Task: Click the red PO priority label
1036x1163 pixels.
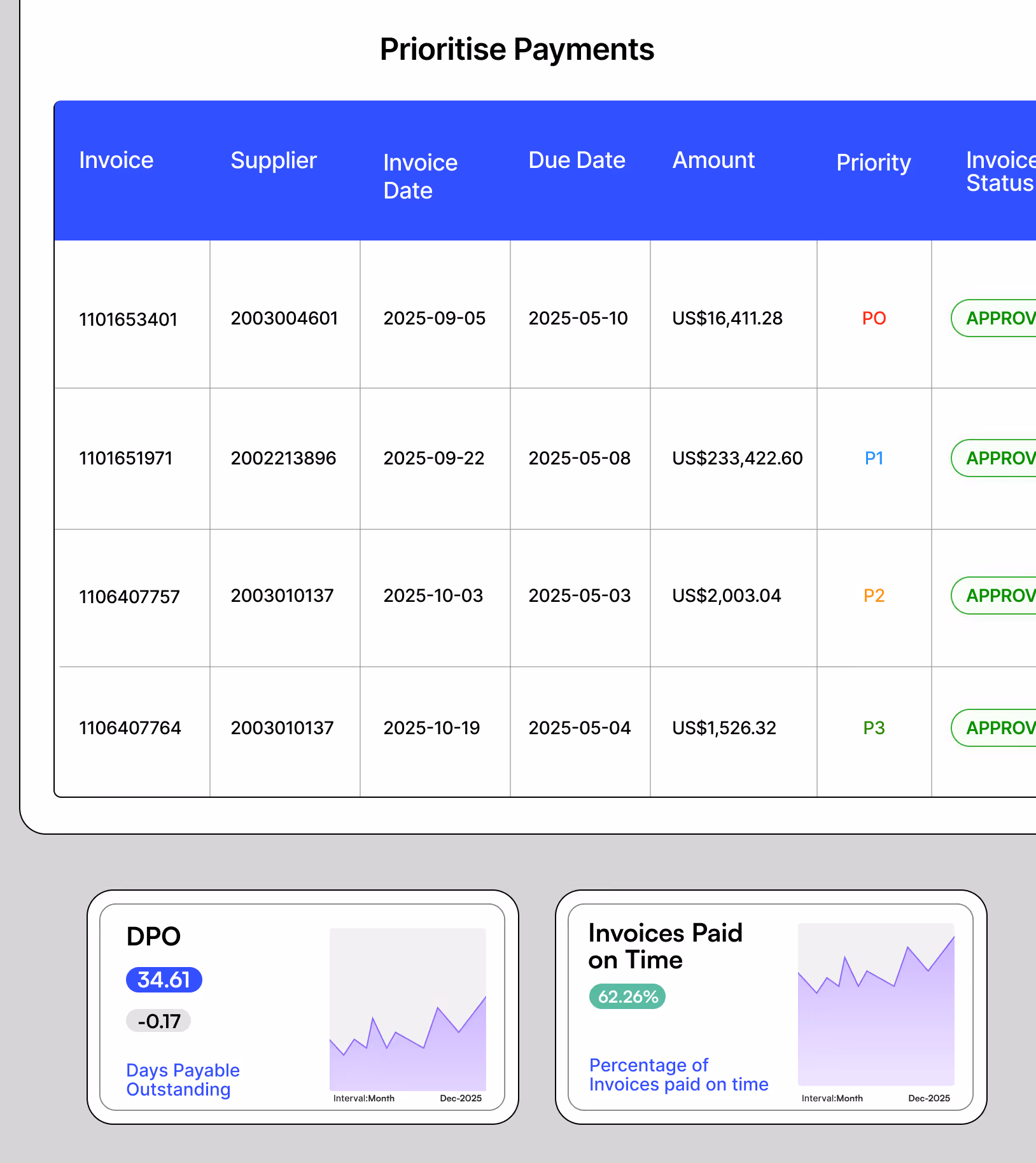Action: [874, 318]
